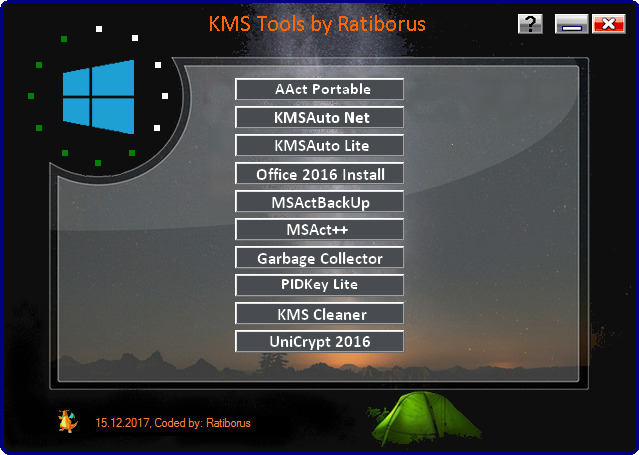
Task: Open Garbage Collector
Action: click(320, 258)
